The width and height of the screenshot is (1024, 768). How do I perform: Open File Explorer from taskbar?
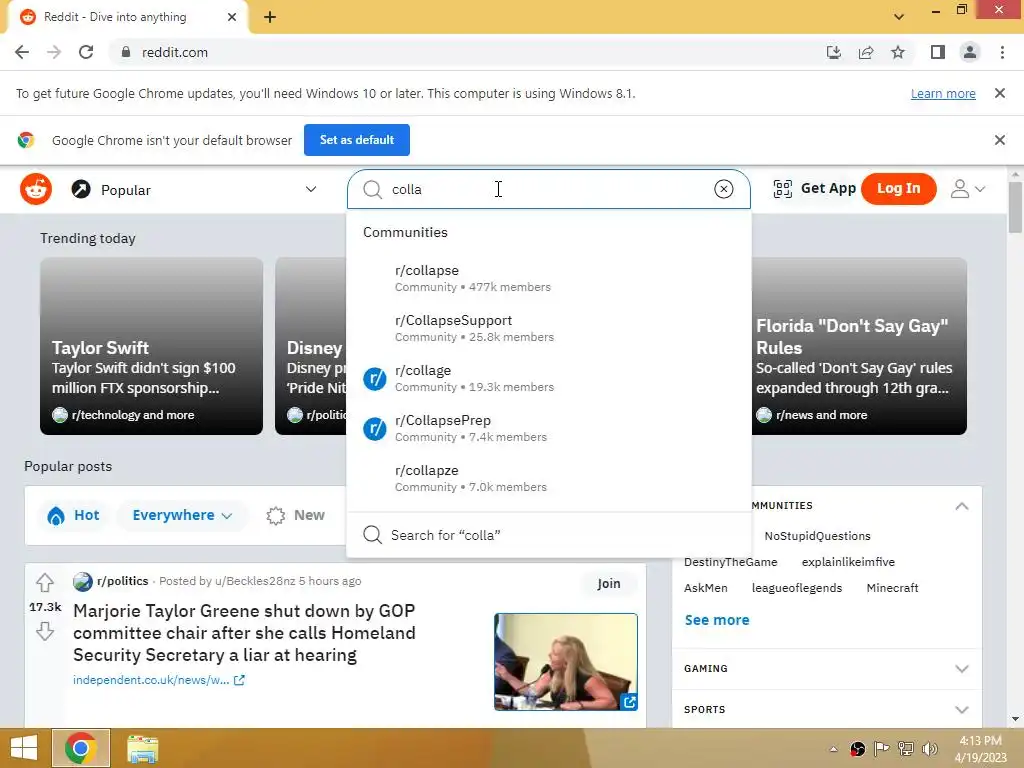point(142,749)
